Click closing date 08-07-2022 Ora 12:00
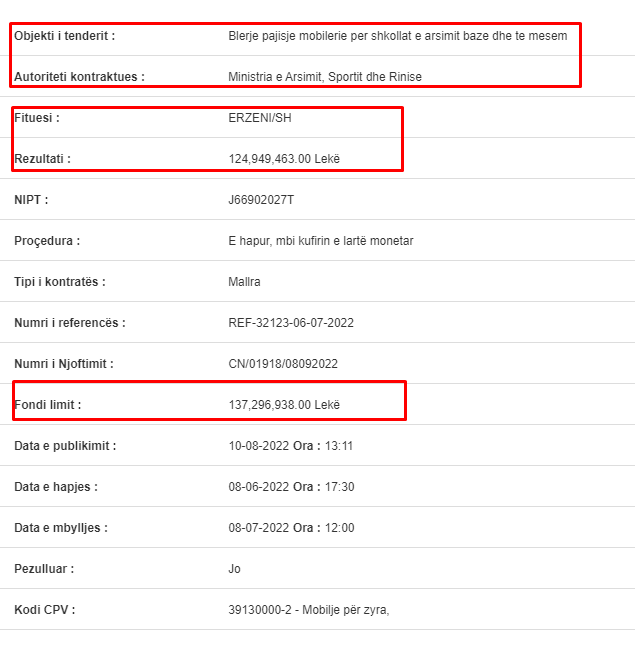 click(291, 528)
